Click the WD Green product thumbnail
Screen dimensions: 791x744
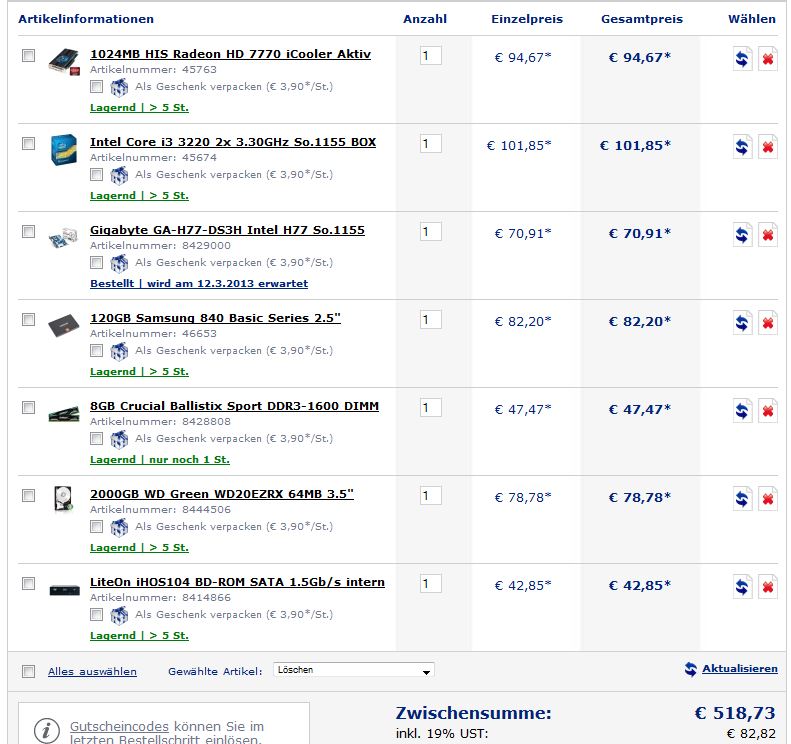[64, 499]
